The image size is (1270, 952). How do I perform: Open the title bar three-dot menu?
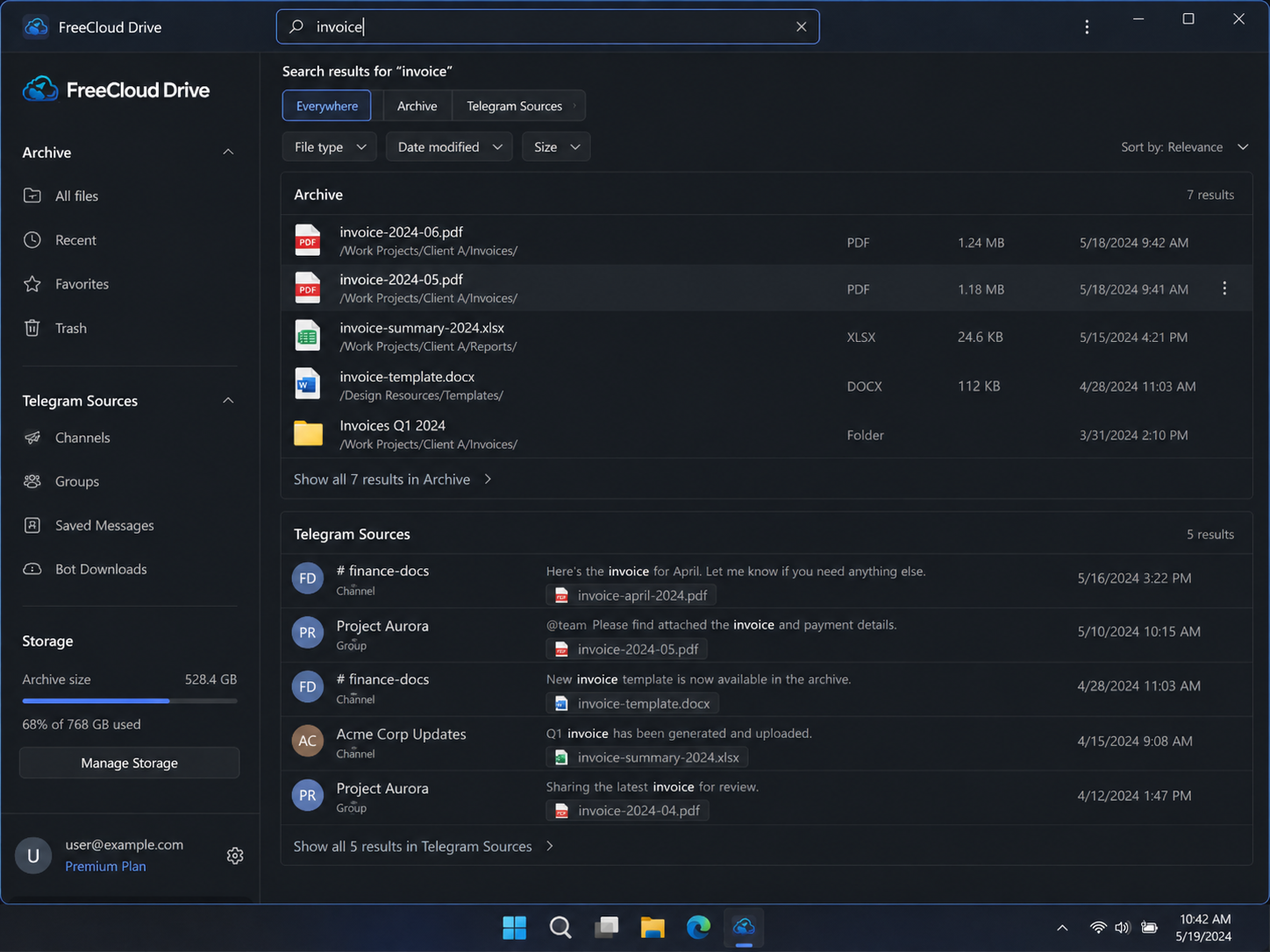tap(1087, 27)
